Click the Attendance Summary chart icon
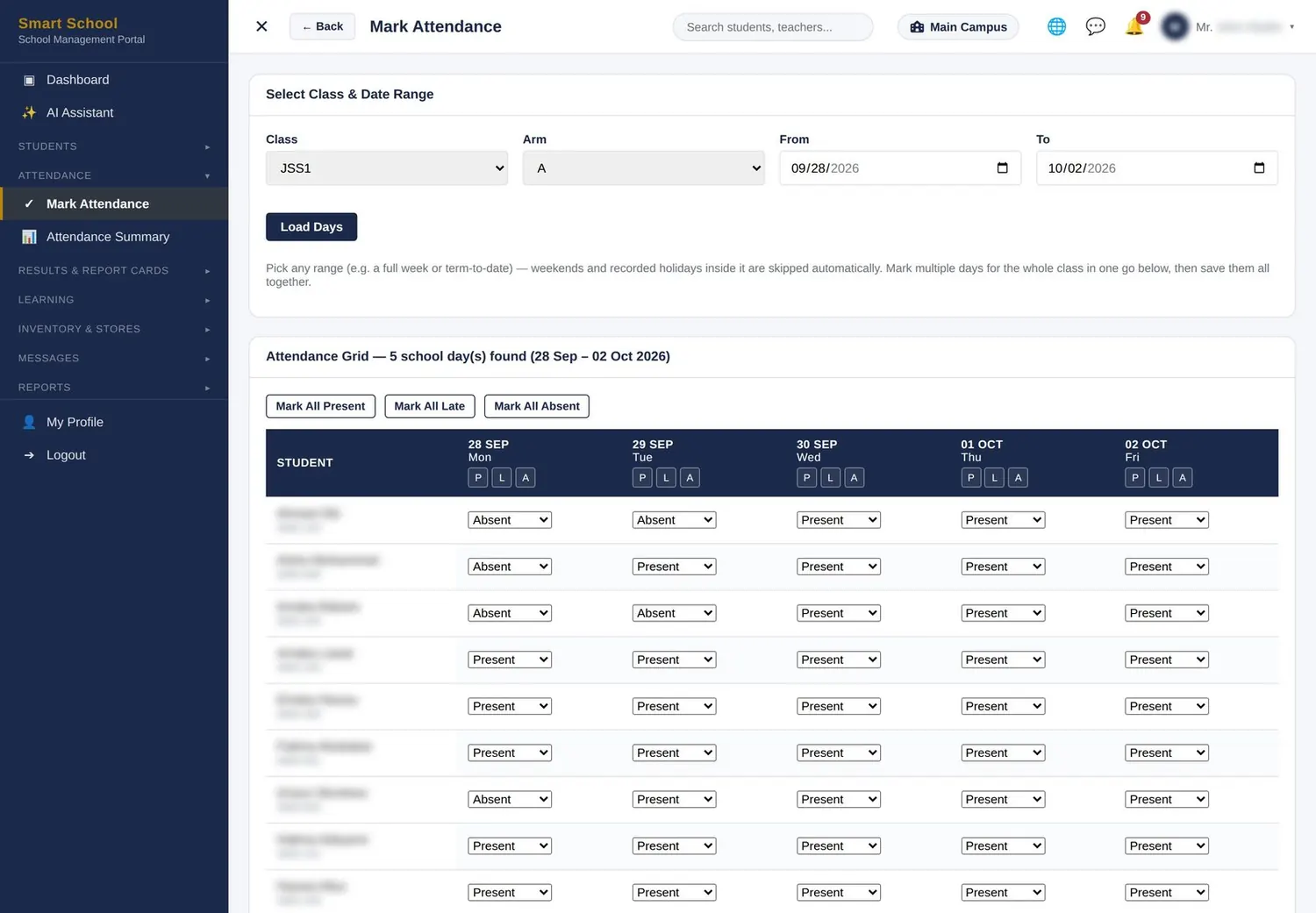1316x913 pixels. (29, 237)
